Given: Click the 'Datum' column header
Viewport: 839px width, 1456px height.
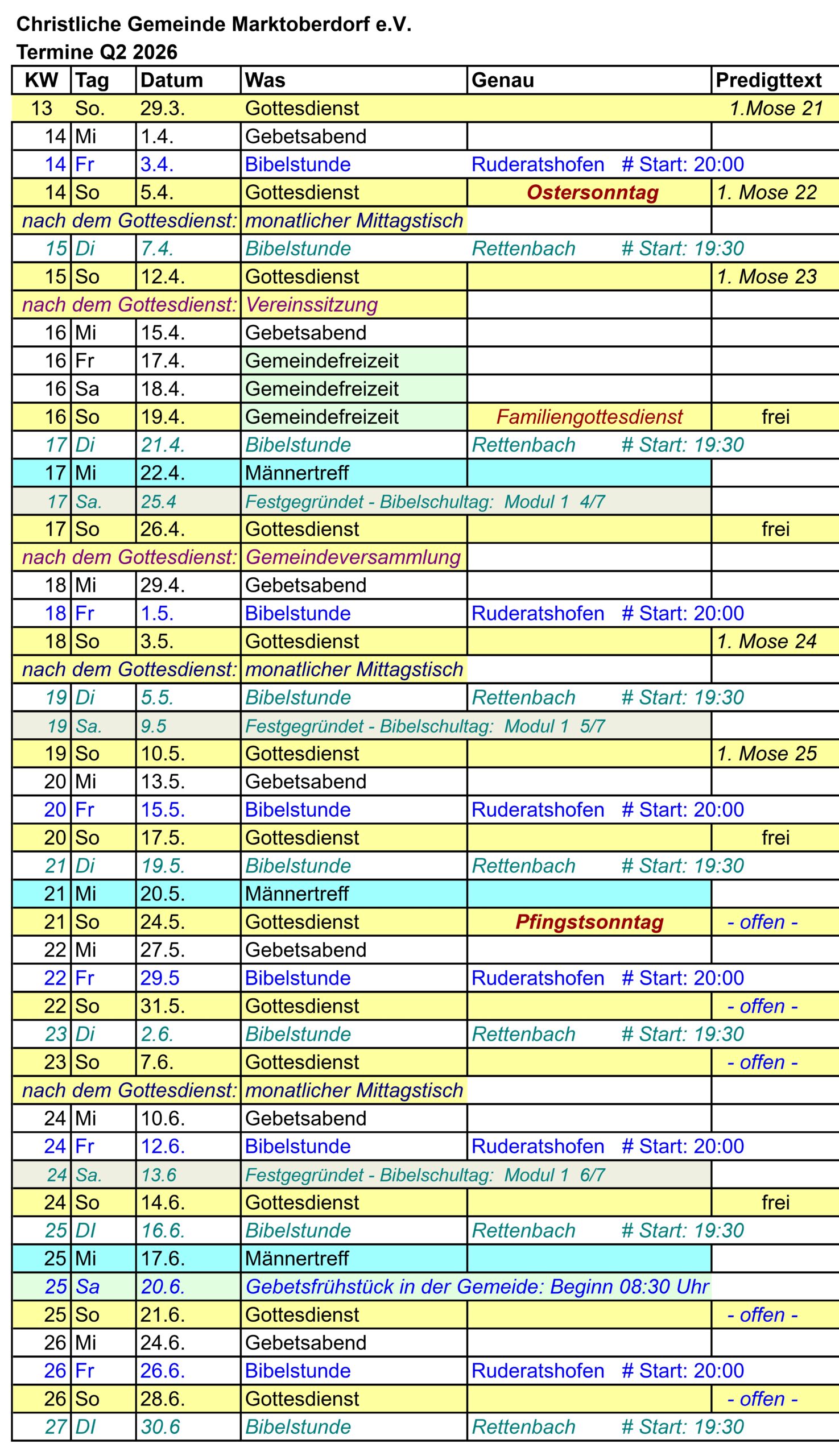Looking at the screenshot, I should (x=172, y=80).
